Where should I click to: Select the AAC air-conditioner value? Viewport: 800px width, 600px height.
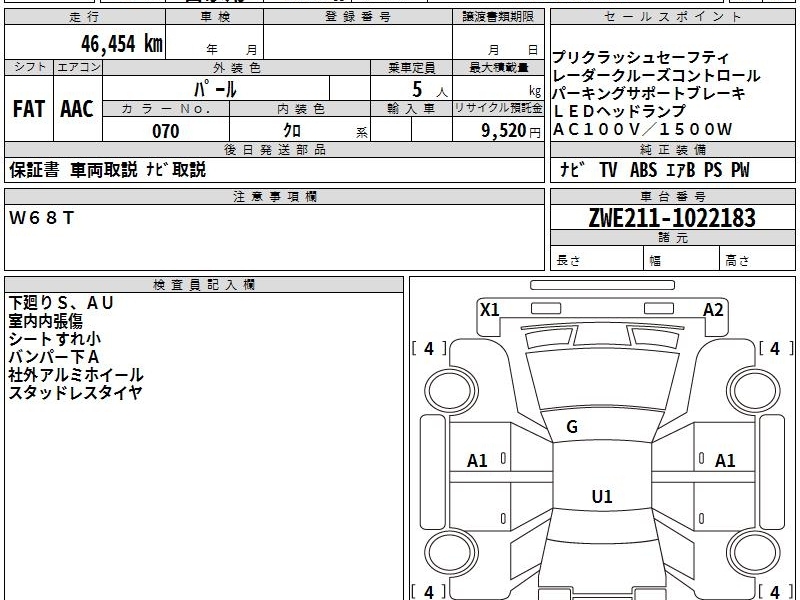[77, 109]
